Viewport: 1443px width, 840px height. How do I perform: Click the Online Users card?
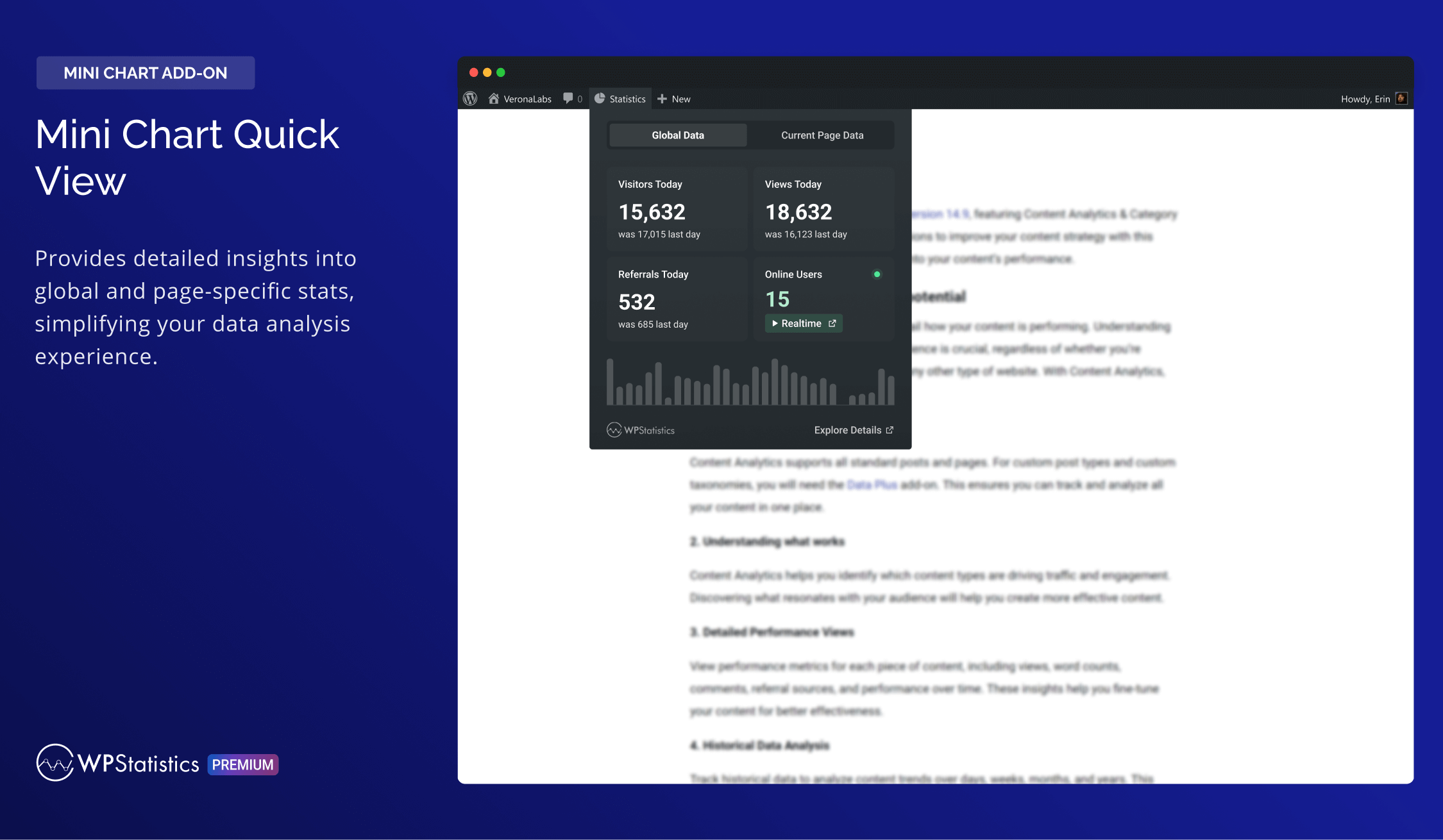[823, 299]
